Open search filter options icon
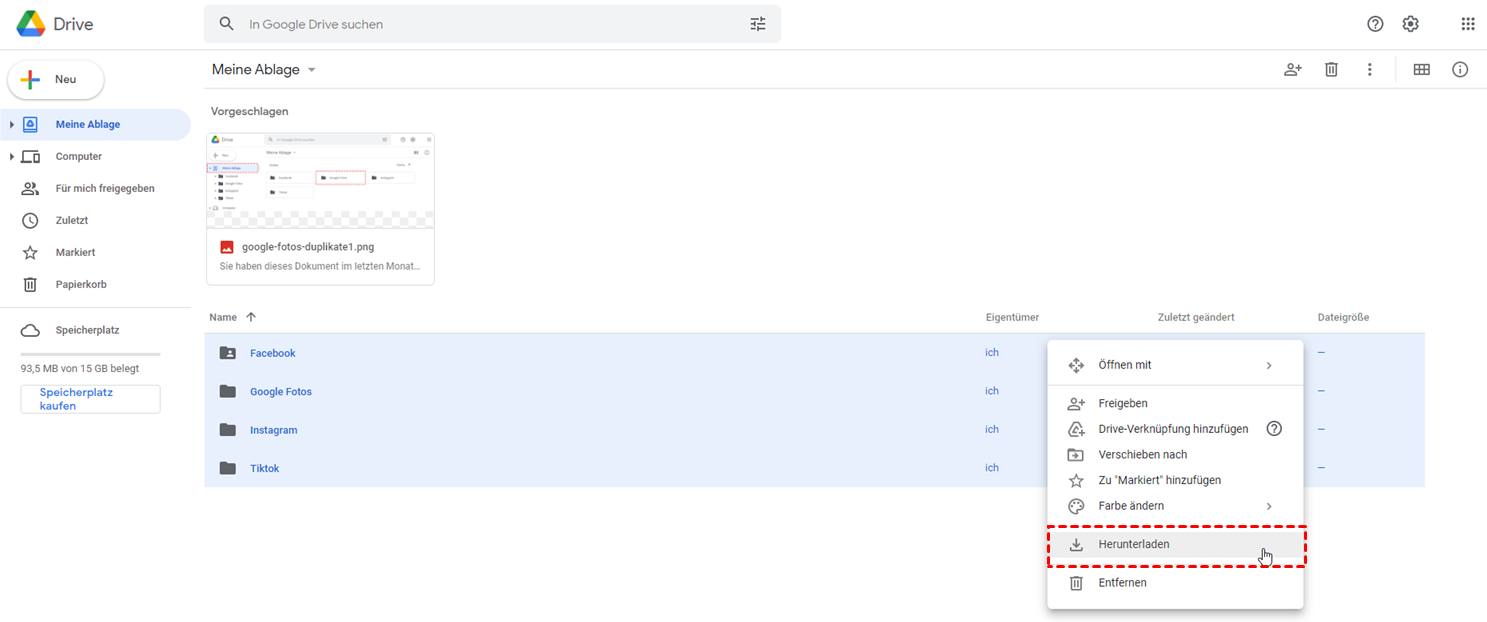Screen dimensions: 1487x622 pos(758,24)
